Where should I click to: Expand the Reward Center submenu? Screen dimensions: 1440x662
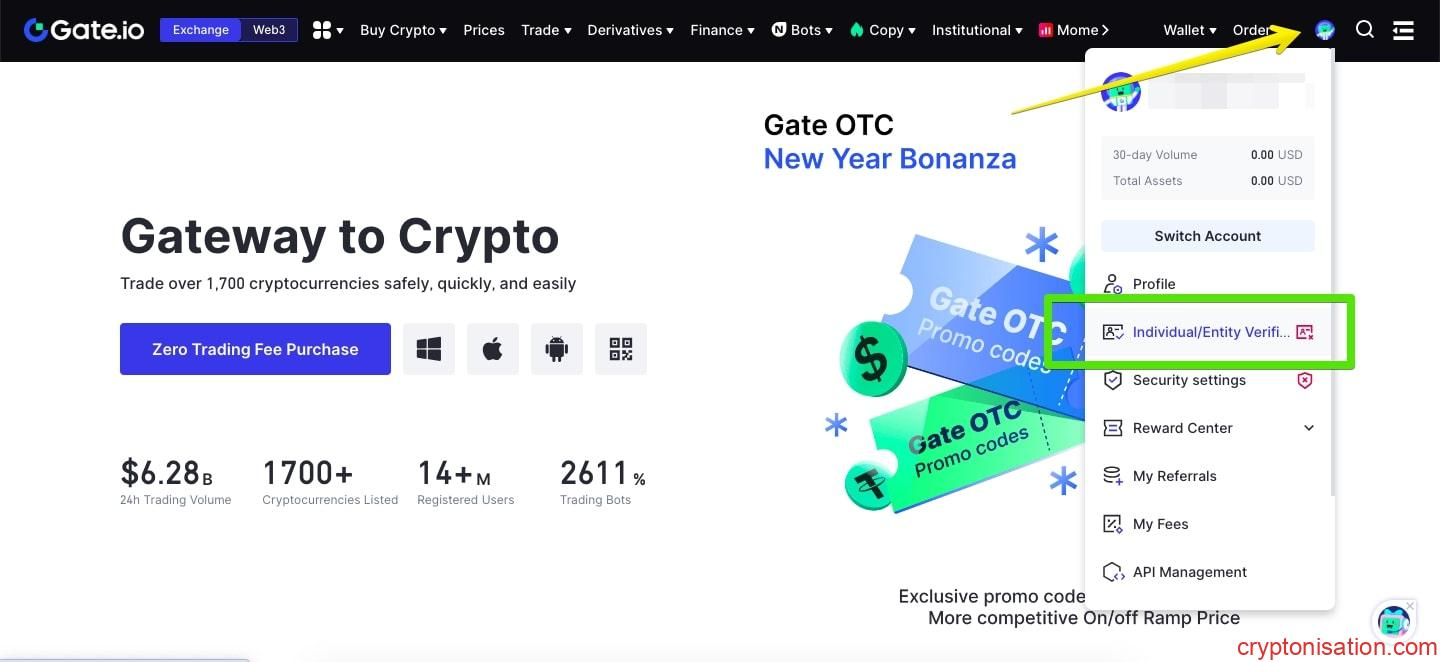point(1309,428)
